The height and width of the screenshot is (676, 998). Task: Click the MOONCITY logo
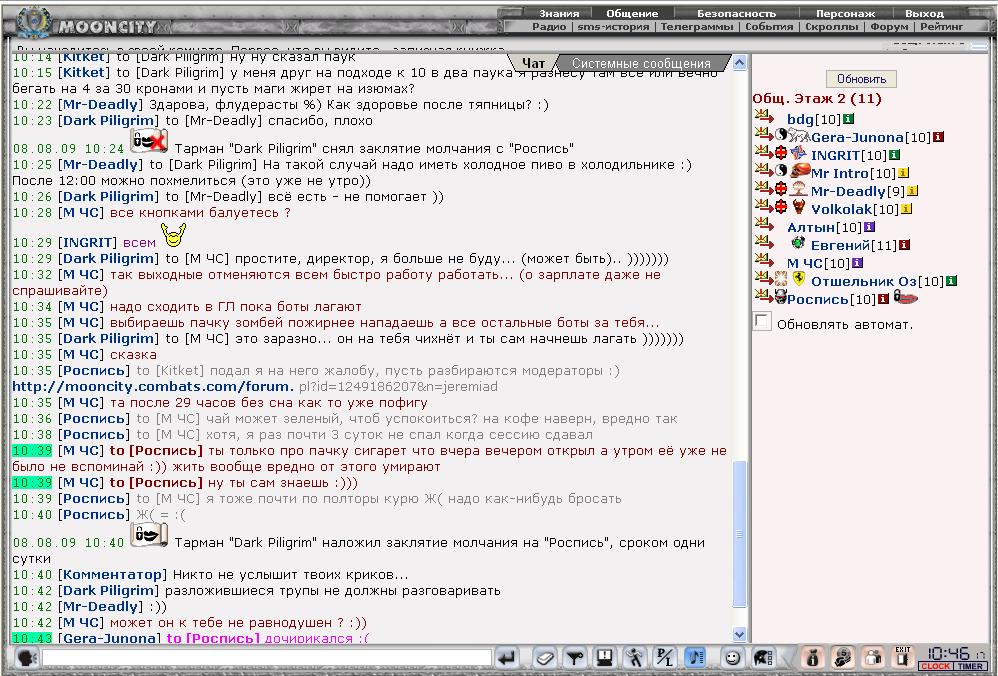pyautogui.click(x=107, y=27)
